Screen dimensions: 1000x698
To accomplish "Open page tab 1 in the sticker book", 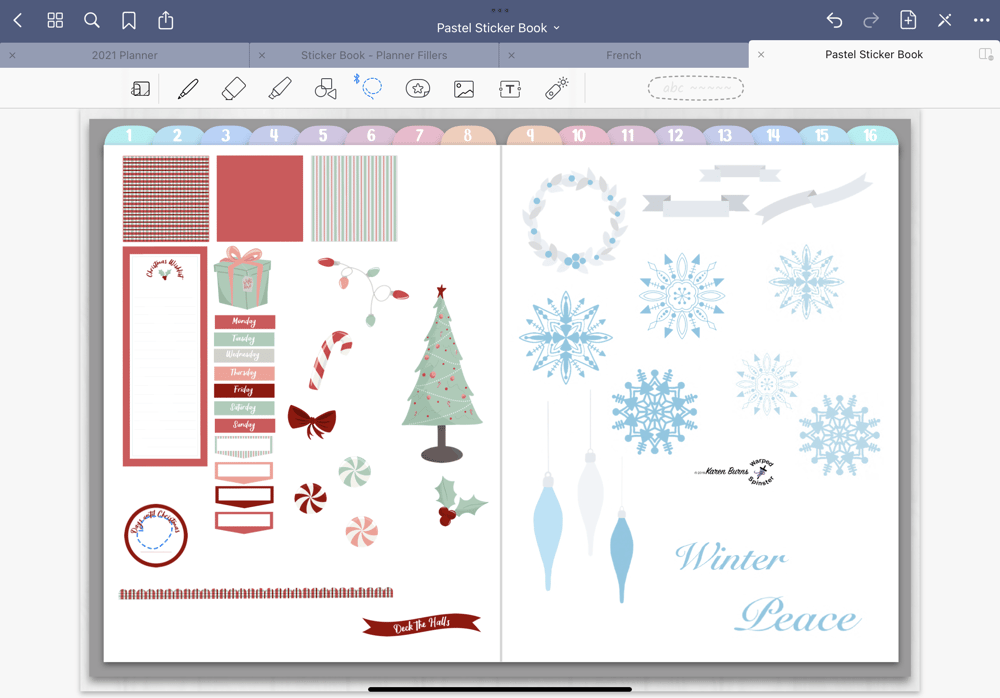I will pos(129,133).
